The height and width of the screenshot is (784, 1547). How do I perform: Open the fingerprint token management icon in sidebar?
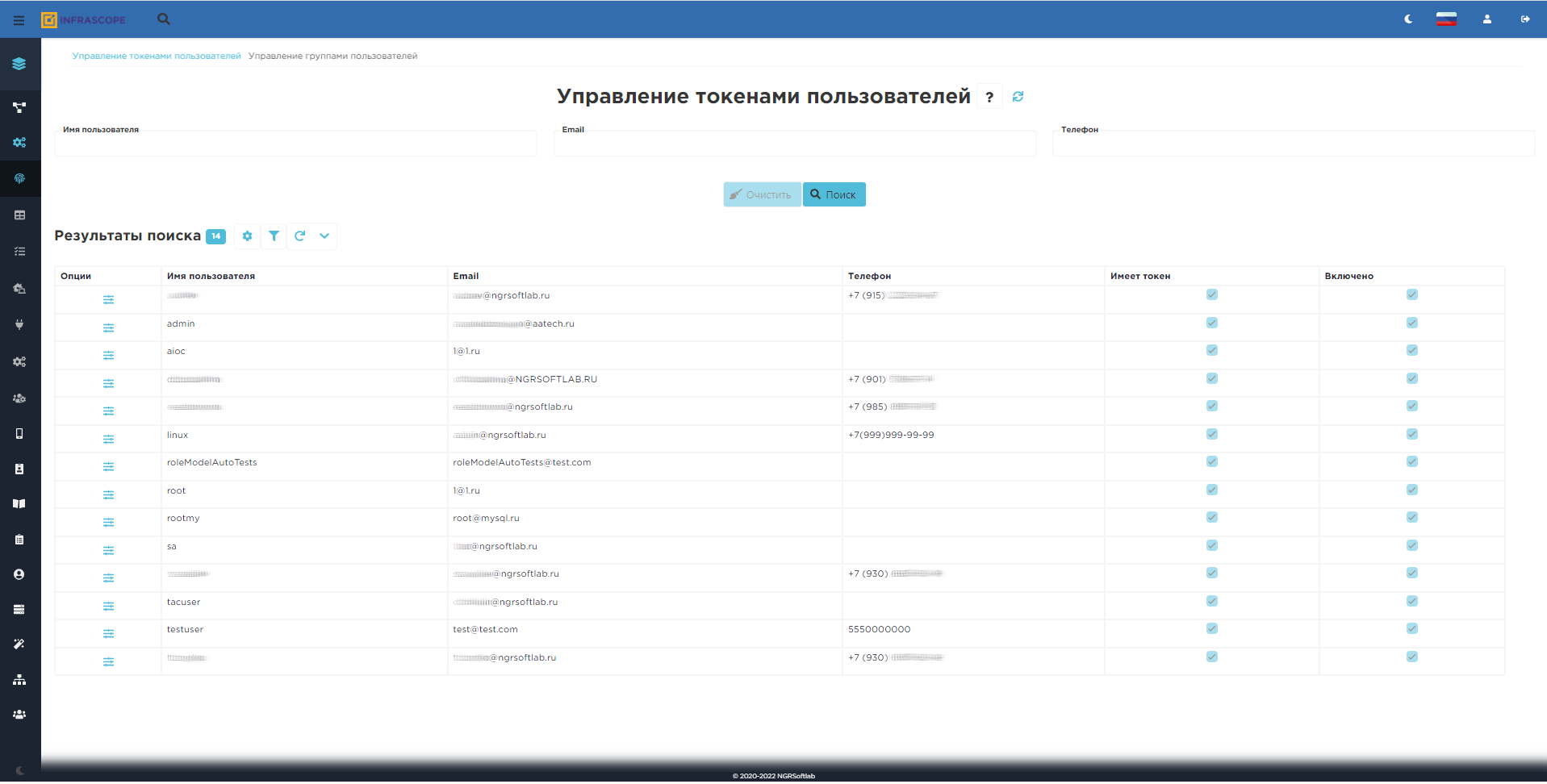[x=19, y=178]
